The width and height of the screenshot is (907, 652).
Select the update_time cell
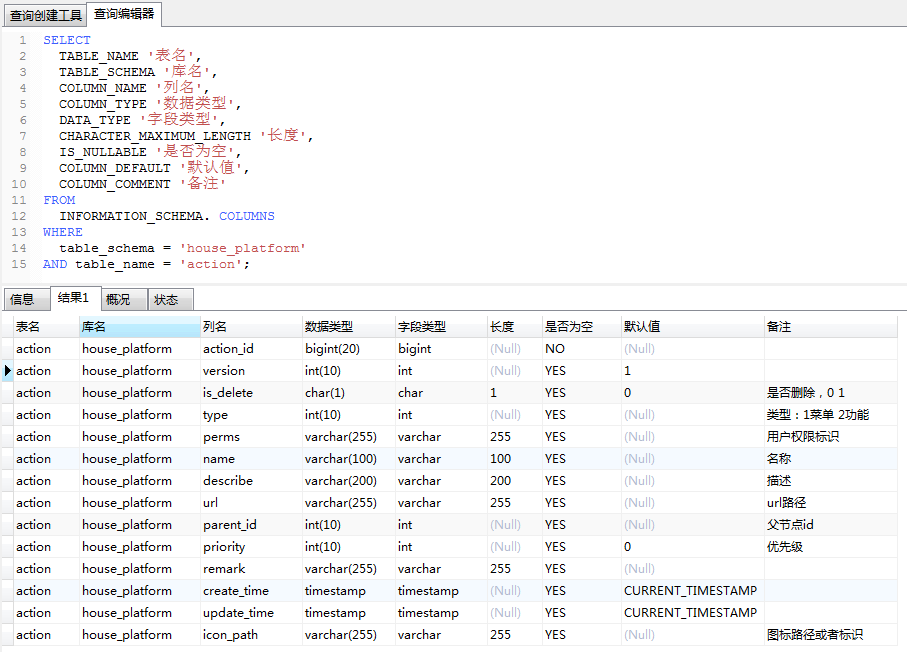tap(251, 613)
